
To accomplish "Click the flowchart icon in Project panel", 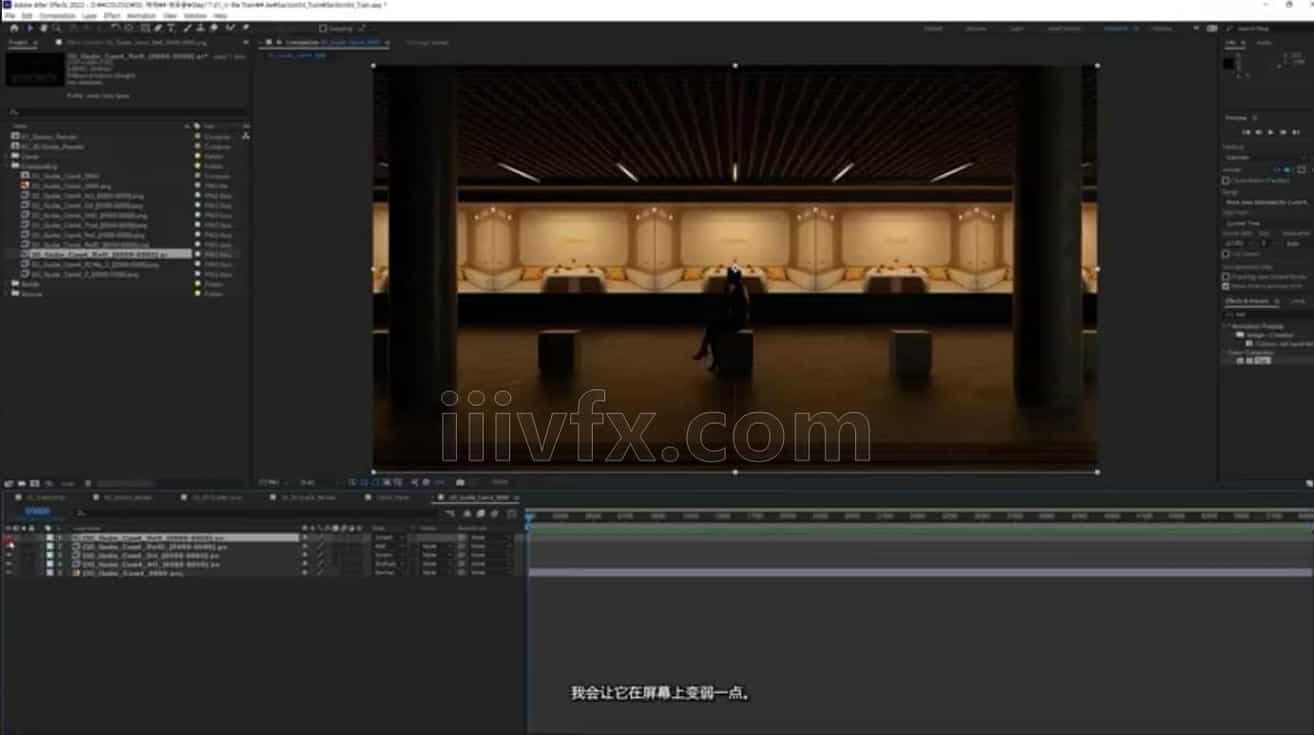I will [246, 135].
